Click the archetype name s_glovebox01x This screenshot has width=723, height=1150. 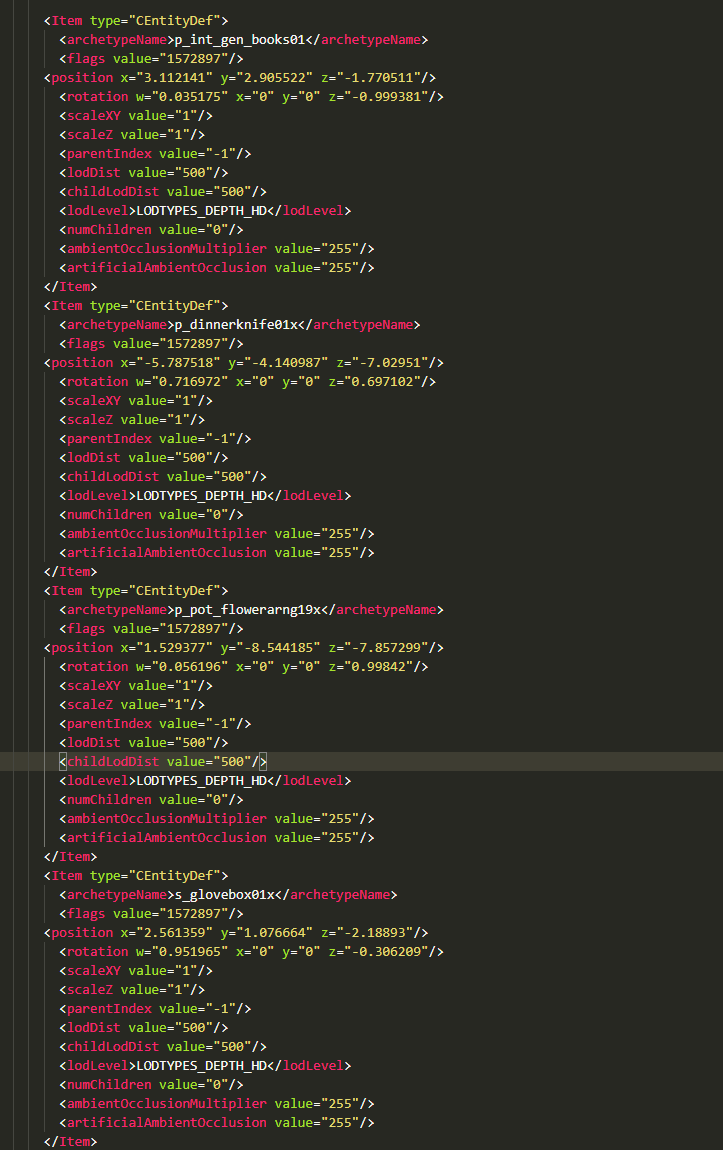224,894
